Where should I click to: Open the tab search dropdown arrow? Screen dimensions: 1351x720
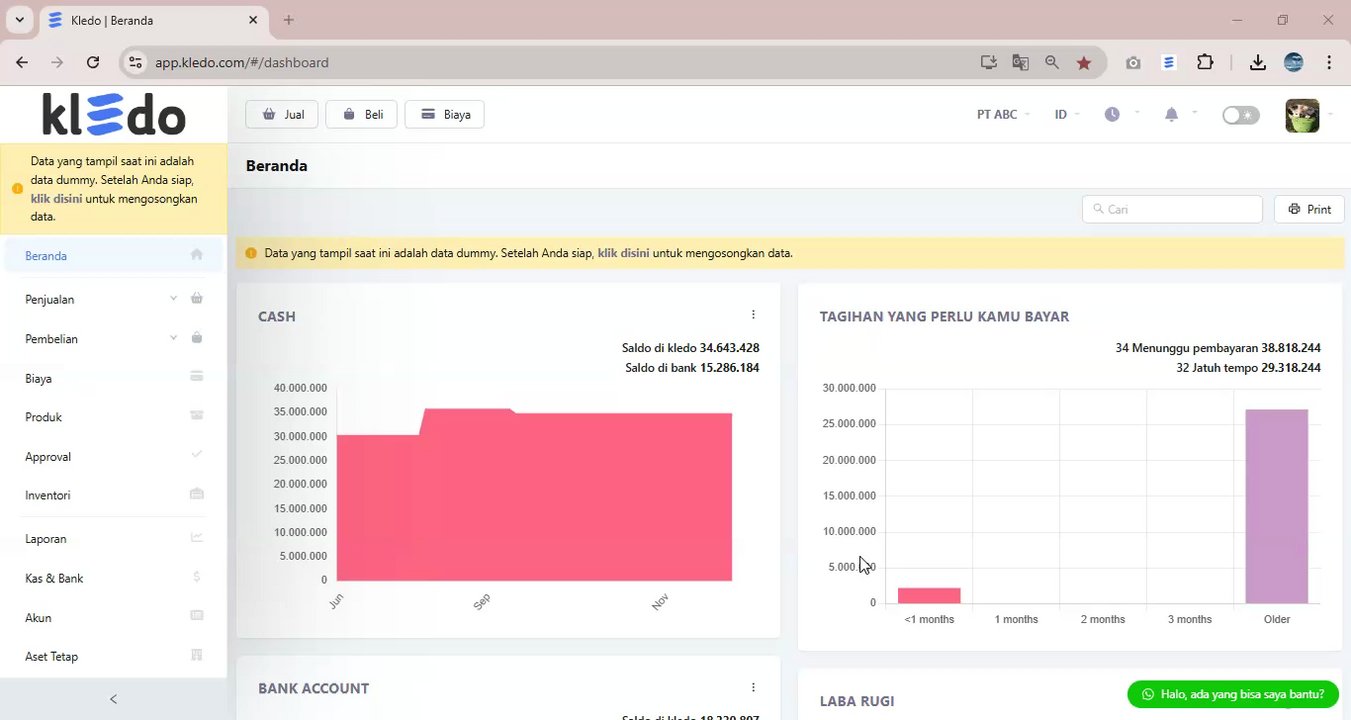(x=19, y=20)
